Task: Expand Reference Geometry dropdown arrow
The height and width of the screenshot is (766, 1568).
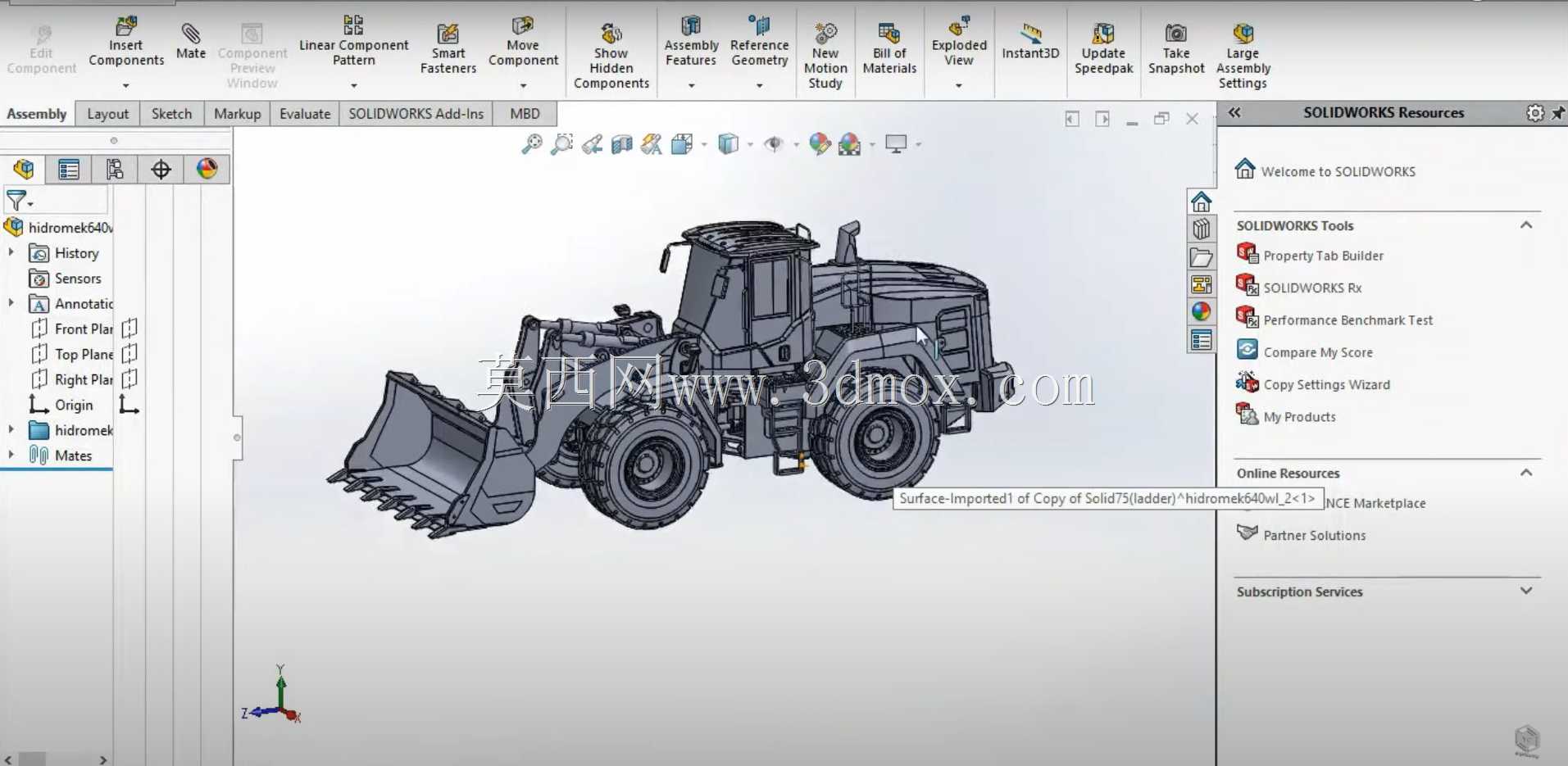Action: 760,85
